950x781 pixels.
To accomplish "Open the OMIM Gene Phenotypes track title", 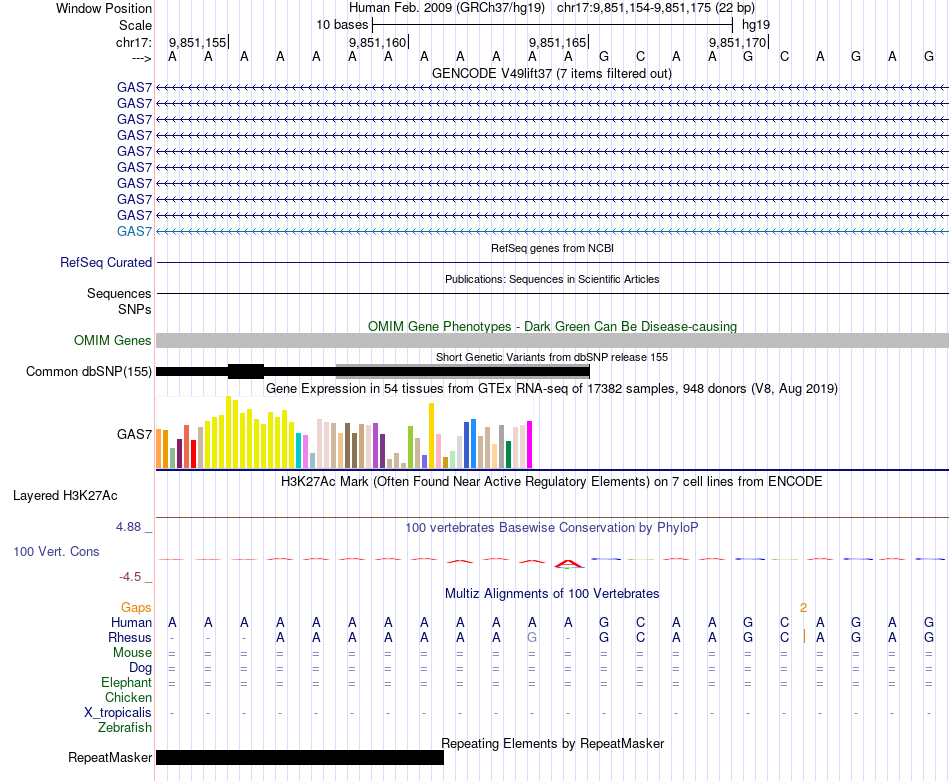I will 552,326.
